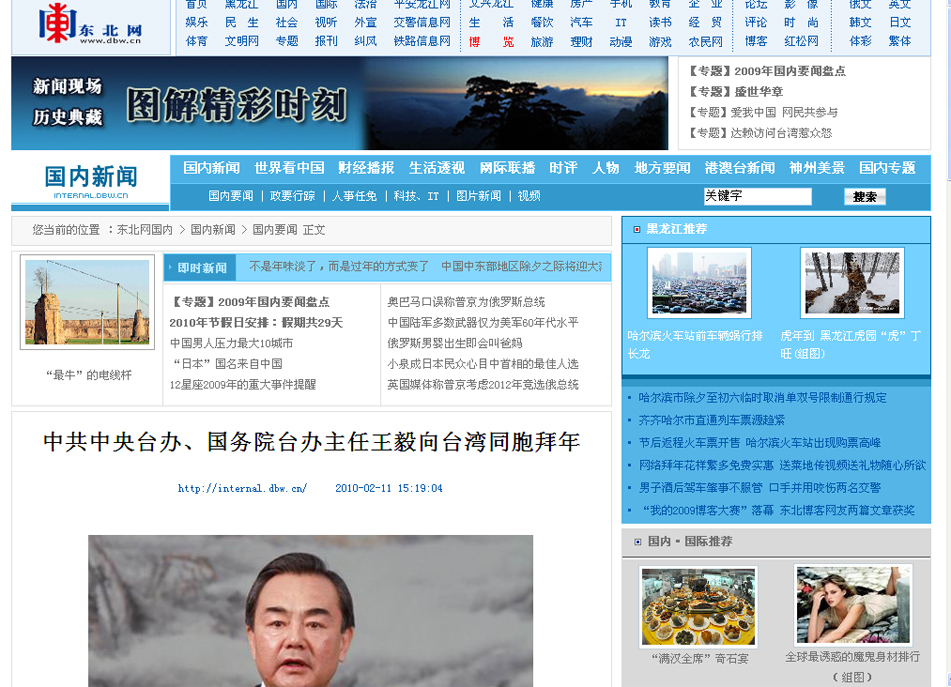
Task: Open the 虎年 tiger park photo thumbnail
Action: click(851, 284)
